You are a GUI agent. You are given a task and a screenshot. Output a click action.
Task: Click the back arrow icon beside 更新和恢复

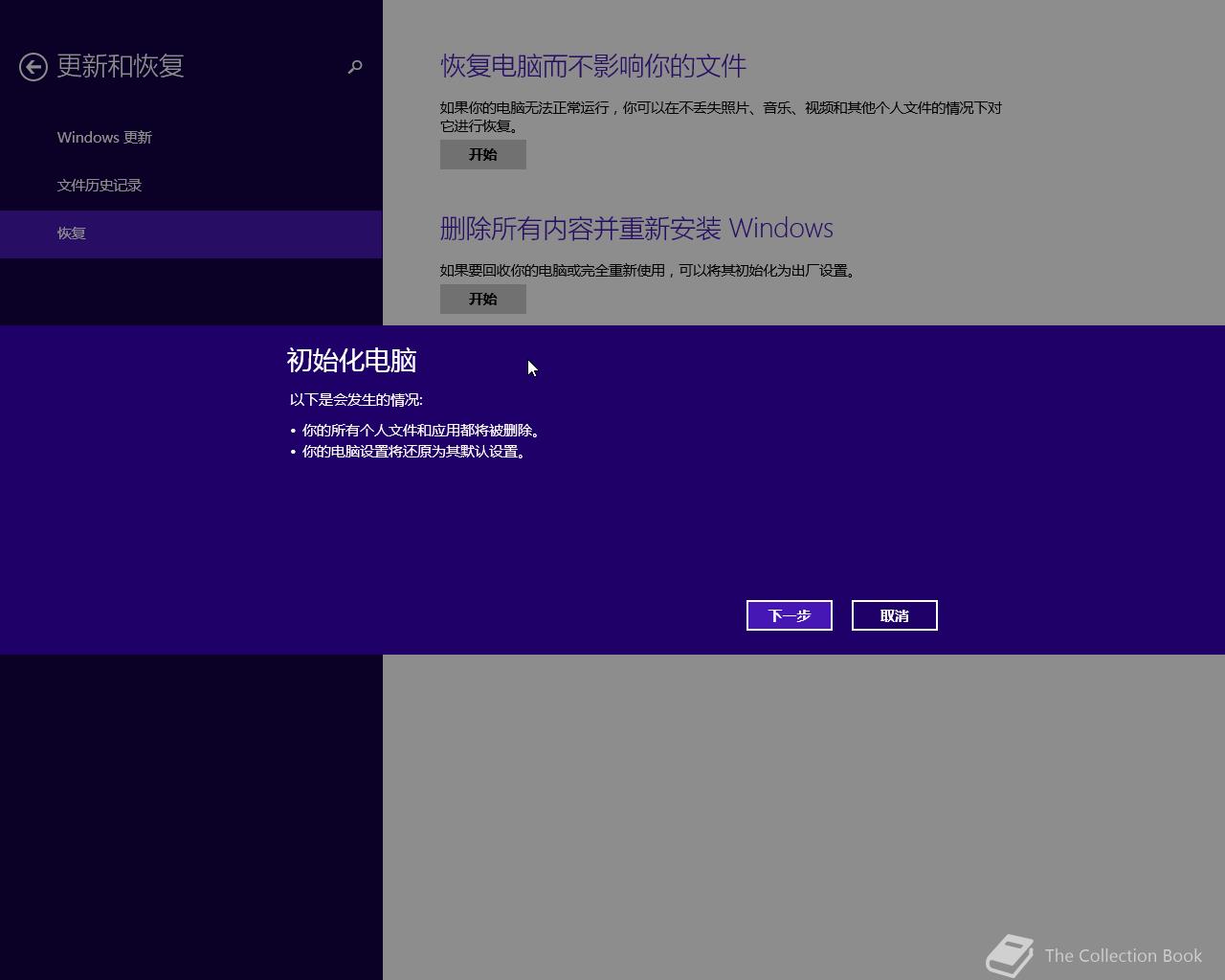click(x=33, y=67)
